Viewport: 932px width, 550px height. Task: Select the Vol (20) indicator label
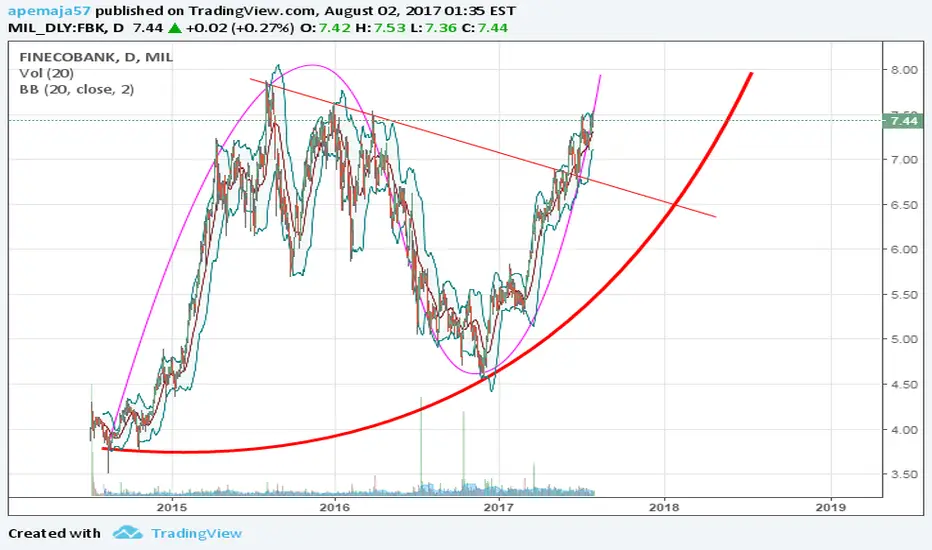coord(46,73)
